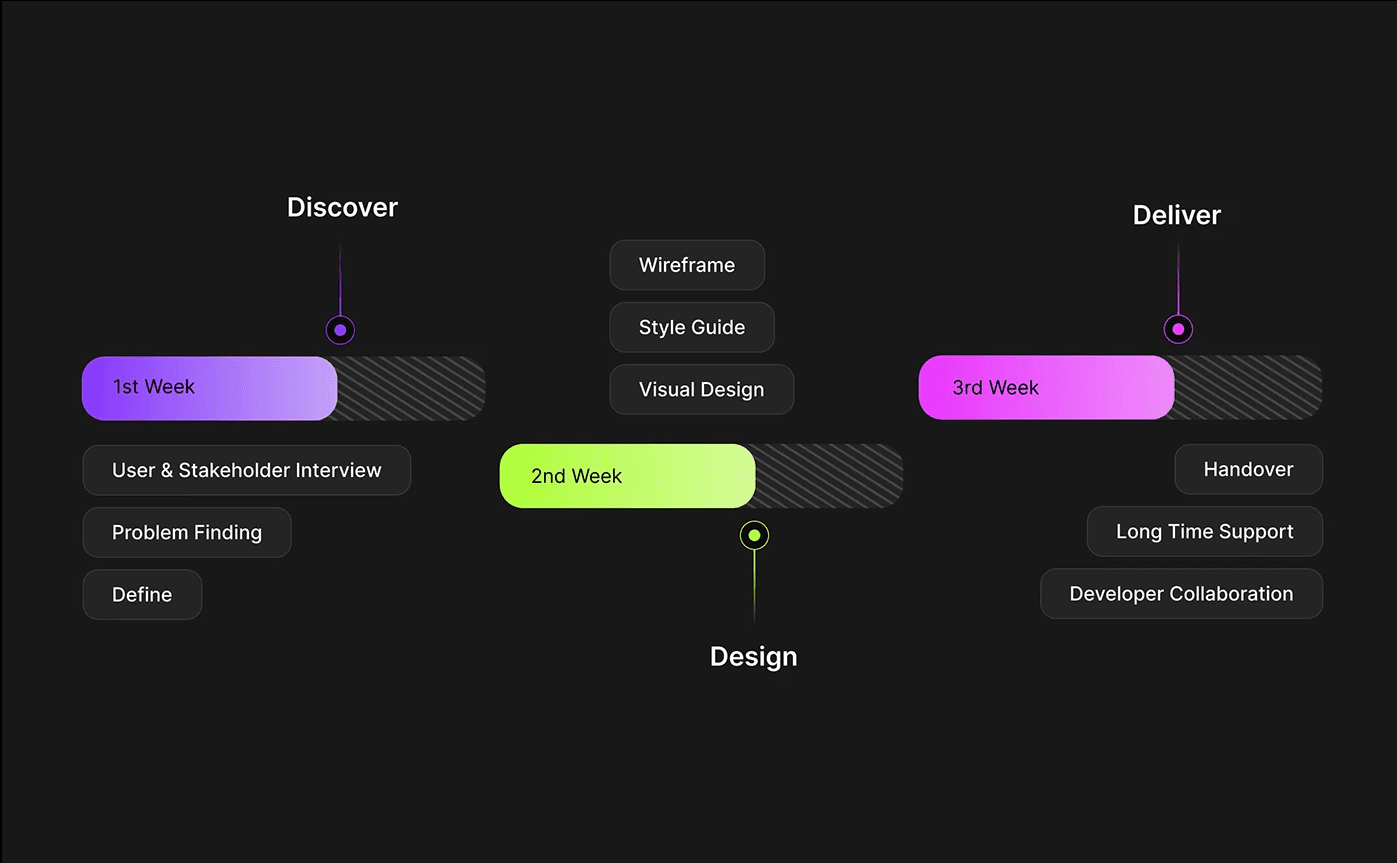Click the Problem Finding pill

(x=187, y=532)
